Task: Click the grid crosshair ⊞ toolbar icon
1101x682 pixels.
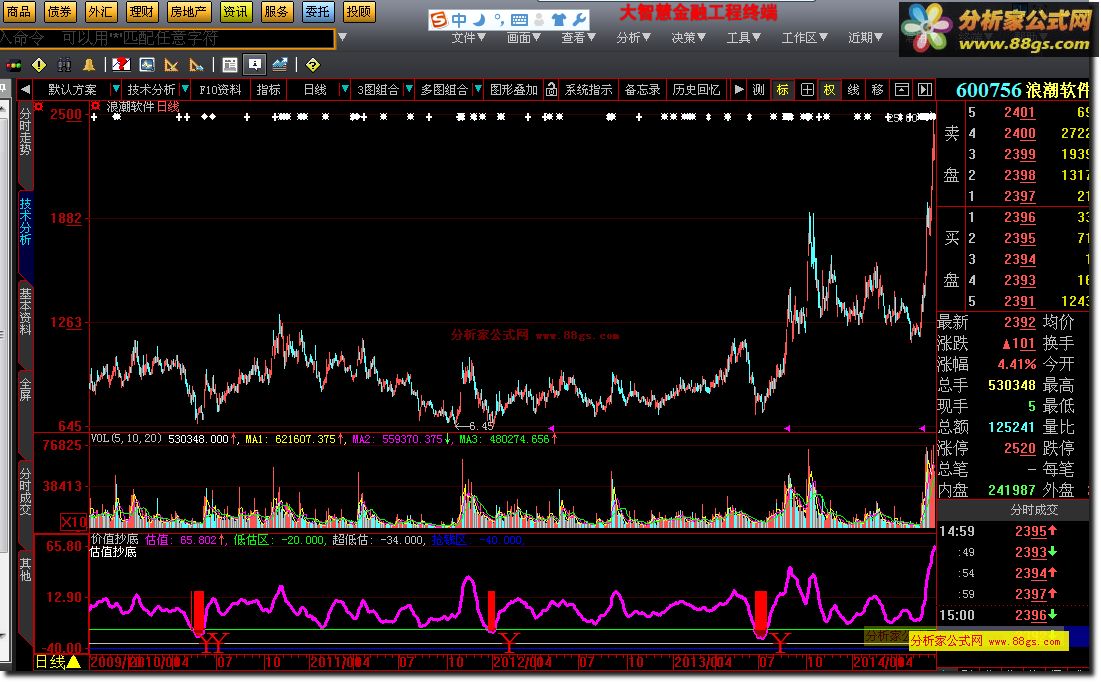Action: coord(807,89)
